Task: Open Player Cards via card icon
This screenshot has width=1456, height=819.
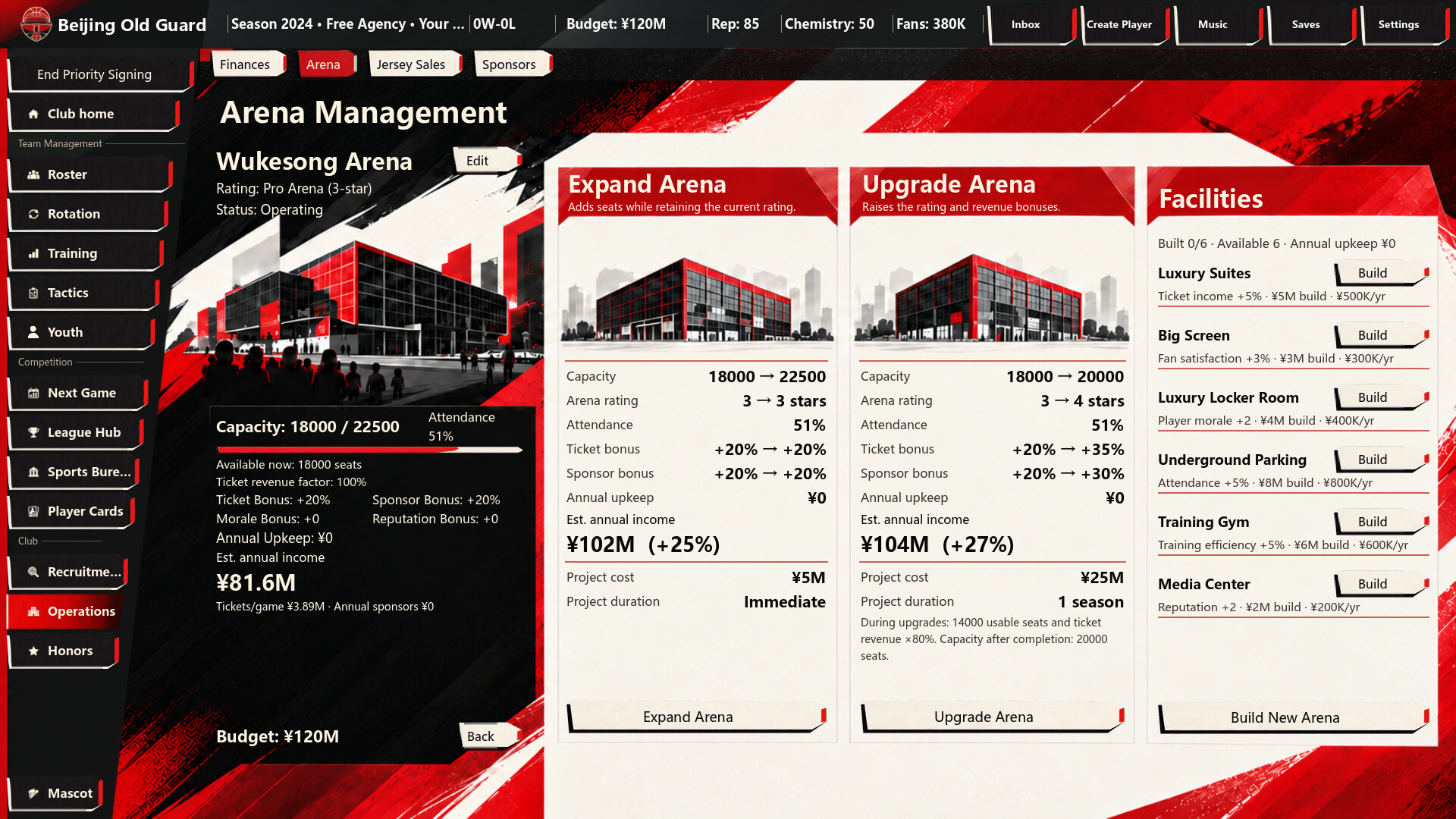Action: click(x=33, y=511)
